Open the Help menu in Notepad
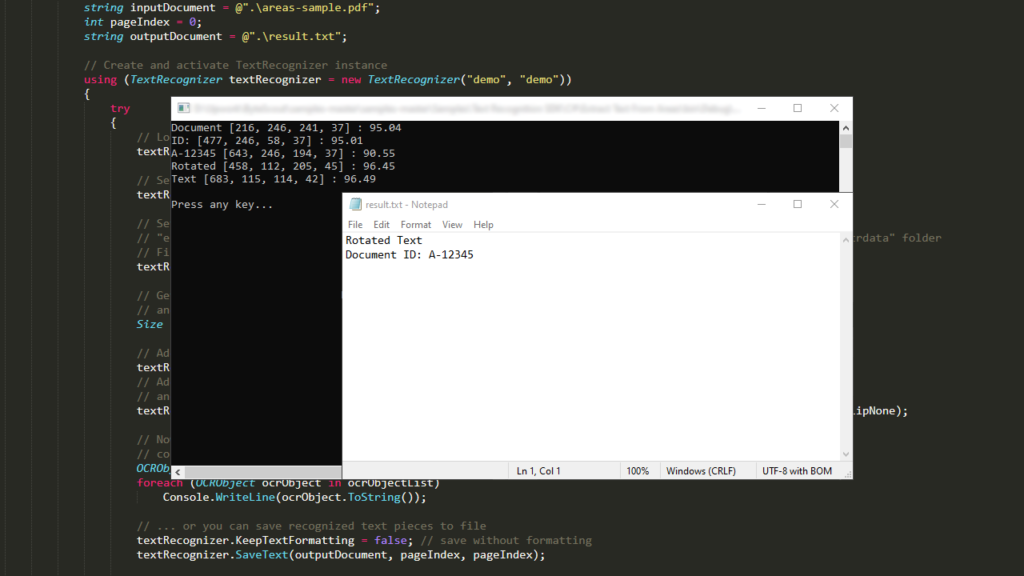Screen dimensions: 1024x576 coord(484,225)
